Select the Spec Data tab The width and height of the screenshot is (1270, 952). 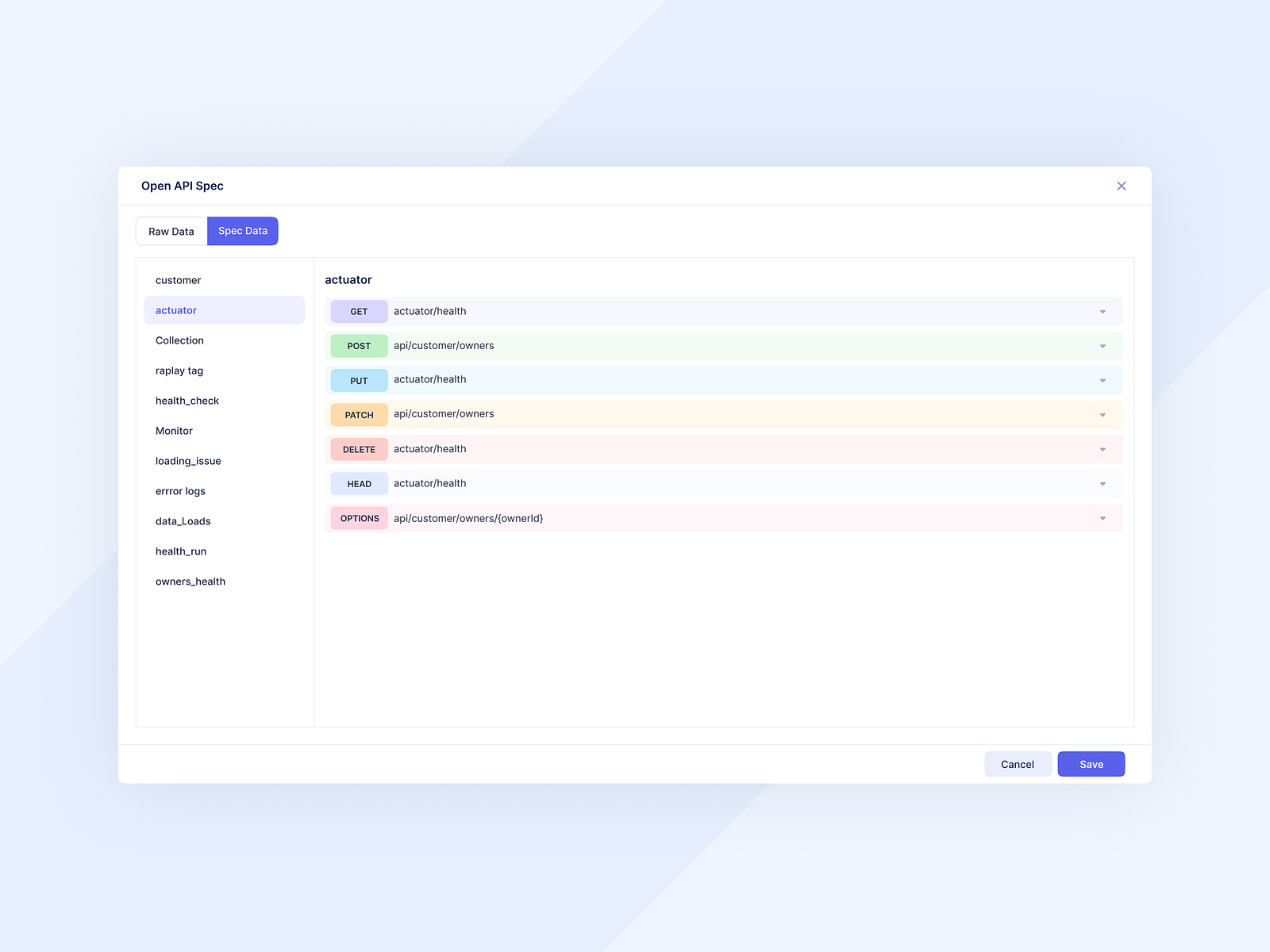pyautogui.click(x=243, y=231)
